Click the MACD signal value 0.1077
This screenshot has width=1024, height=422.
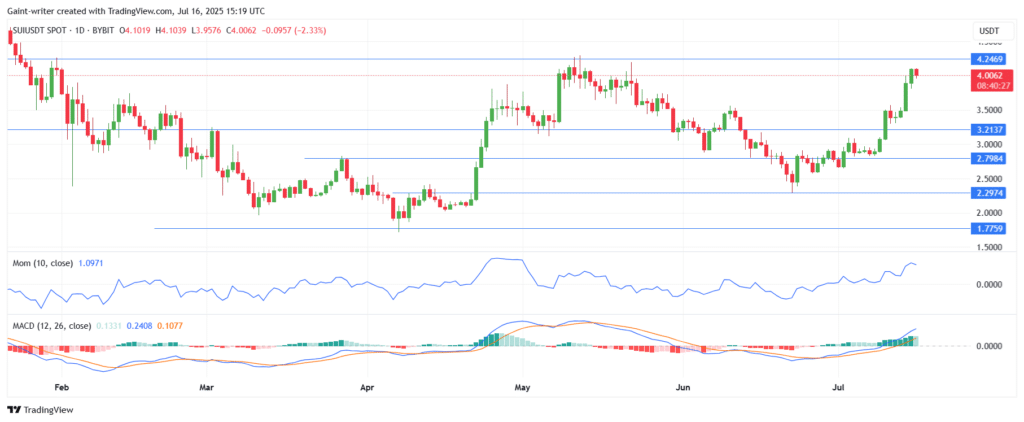pos(170,324)
